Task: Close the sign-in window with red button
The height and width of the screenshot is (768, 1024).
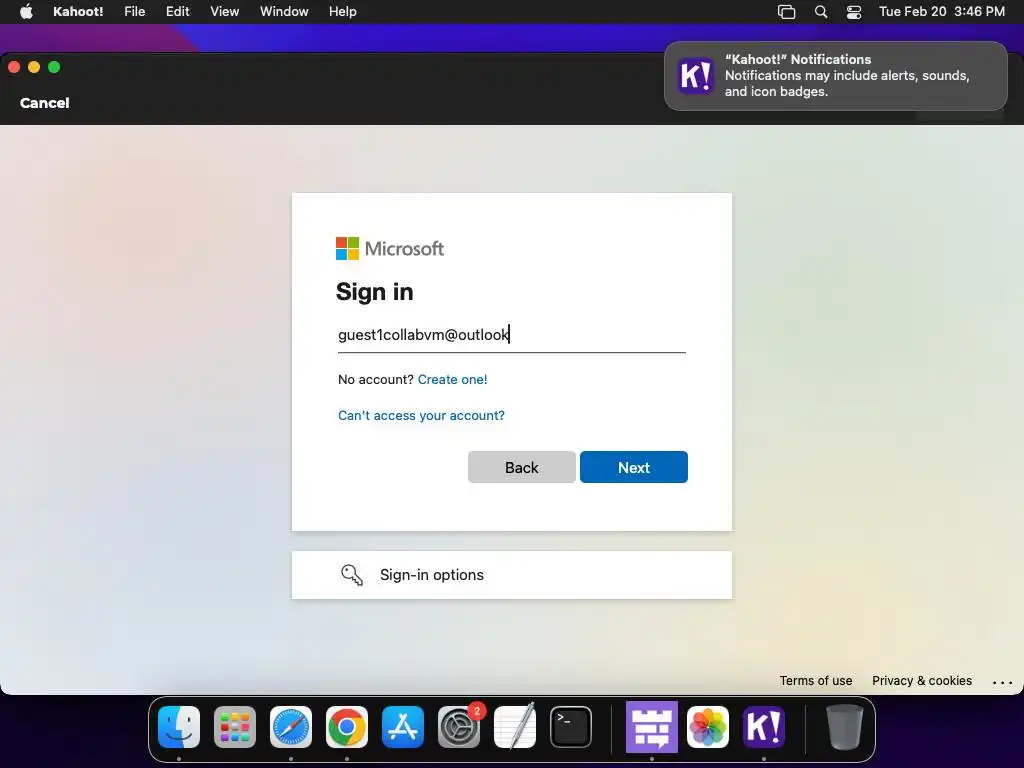Action: [x=14, y=67]
